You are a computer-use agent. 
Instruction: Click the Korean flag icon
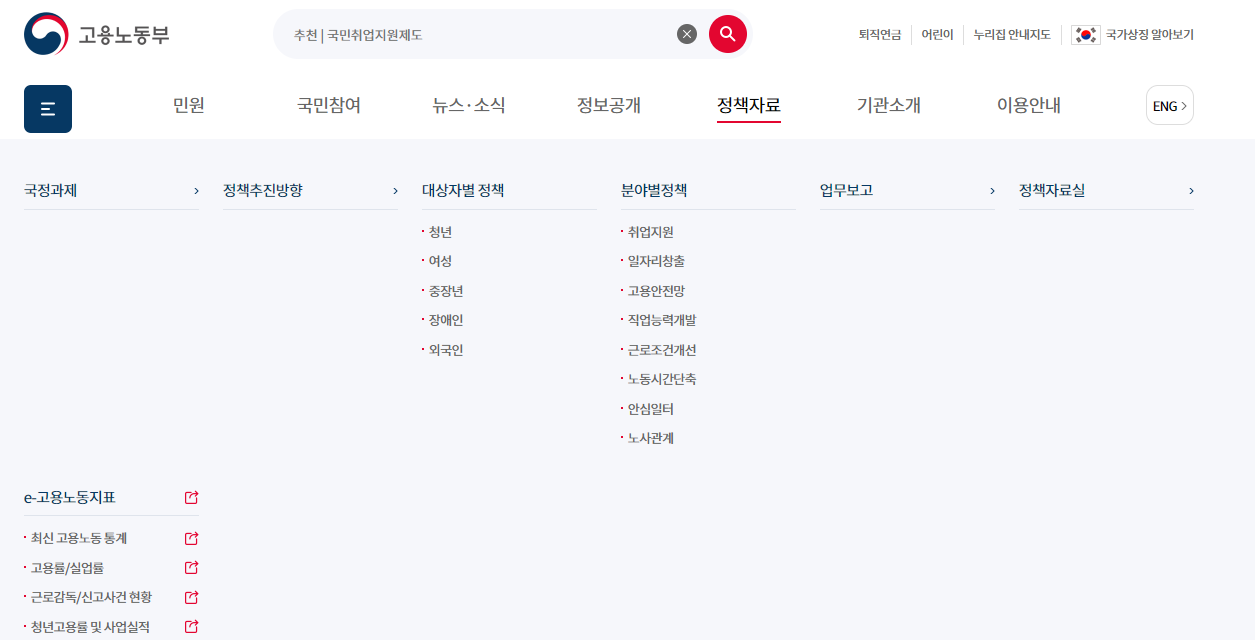click(1086, 35)
